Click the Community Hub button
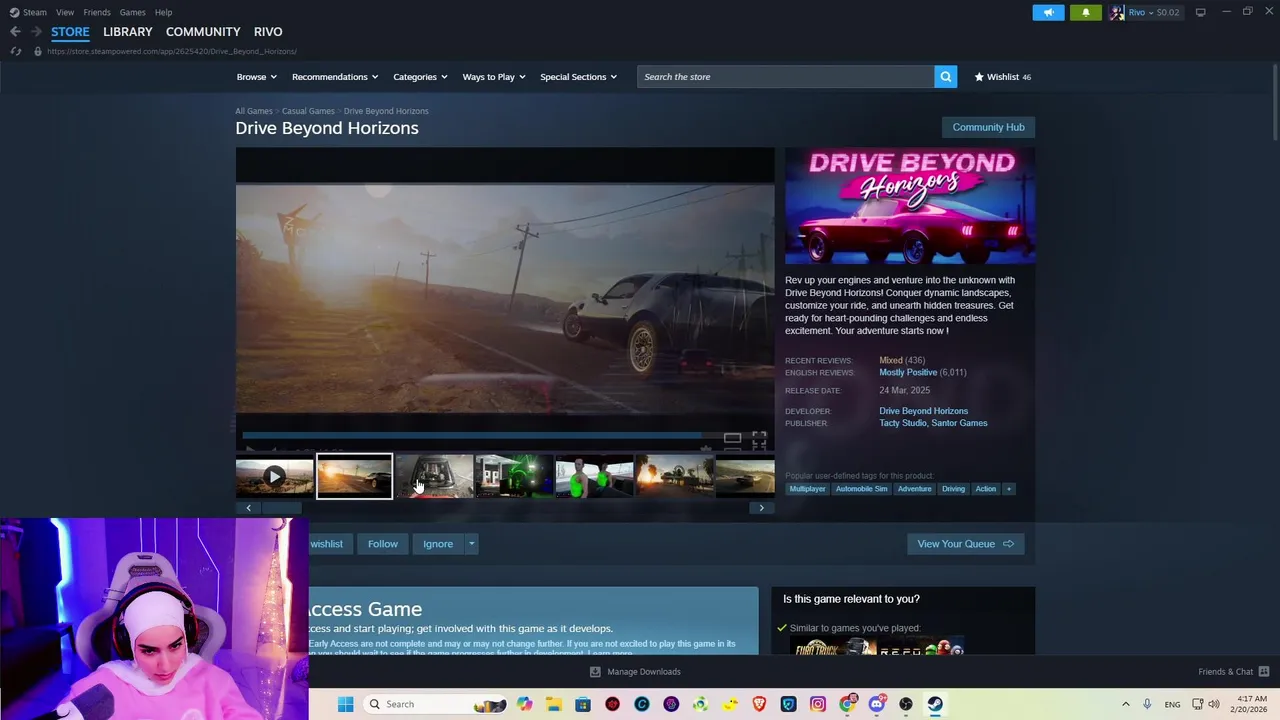1280x720 pixels. [x=988, y=127]
